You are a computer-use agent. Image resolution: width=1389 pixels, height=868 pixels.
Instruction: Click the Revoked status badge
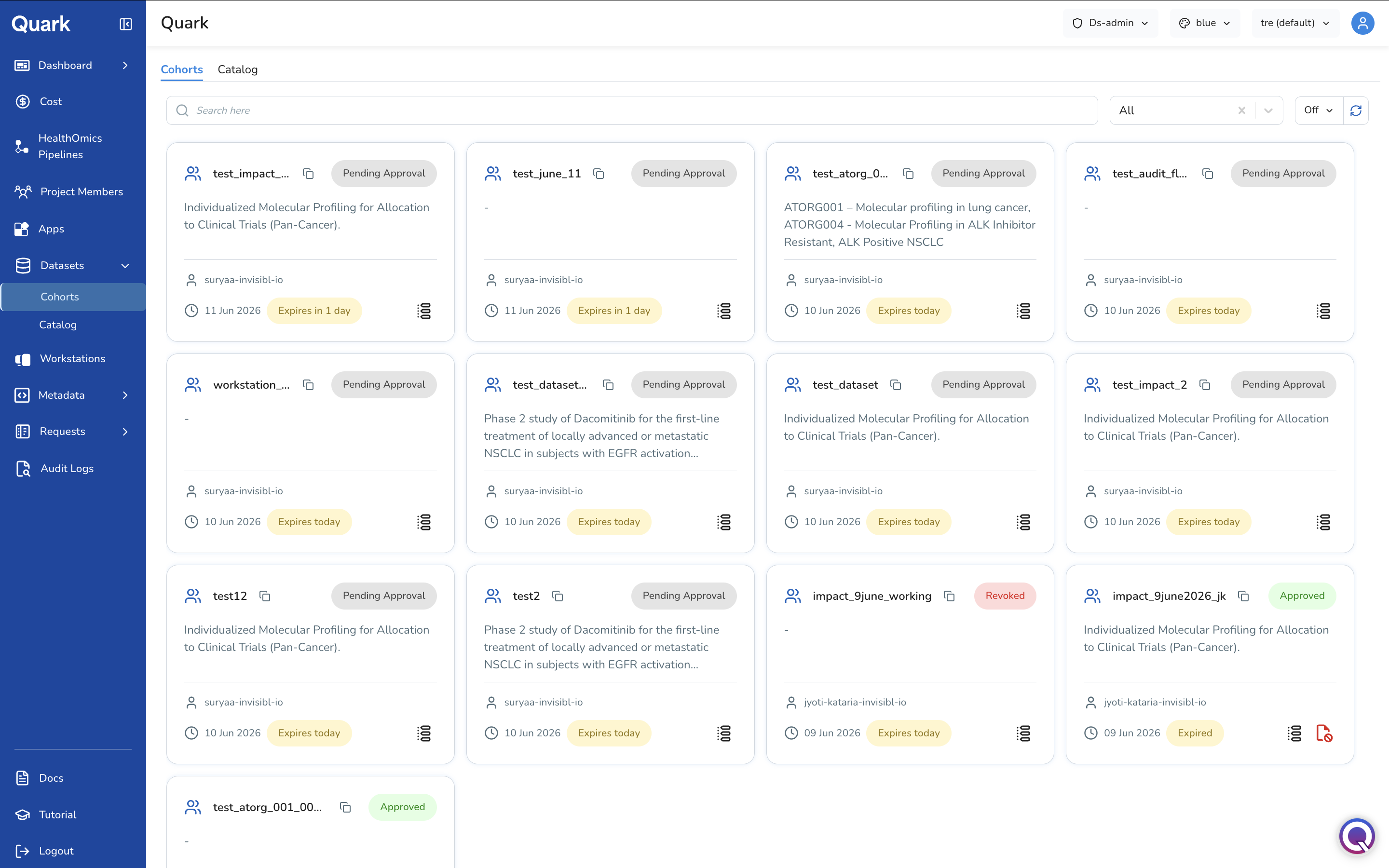coord(1005,596)
